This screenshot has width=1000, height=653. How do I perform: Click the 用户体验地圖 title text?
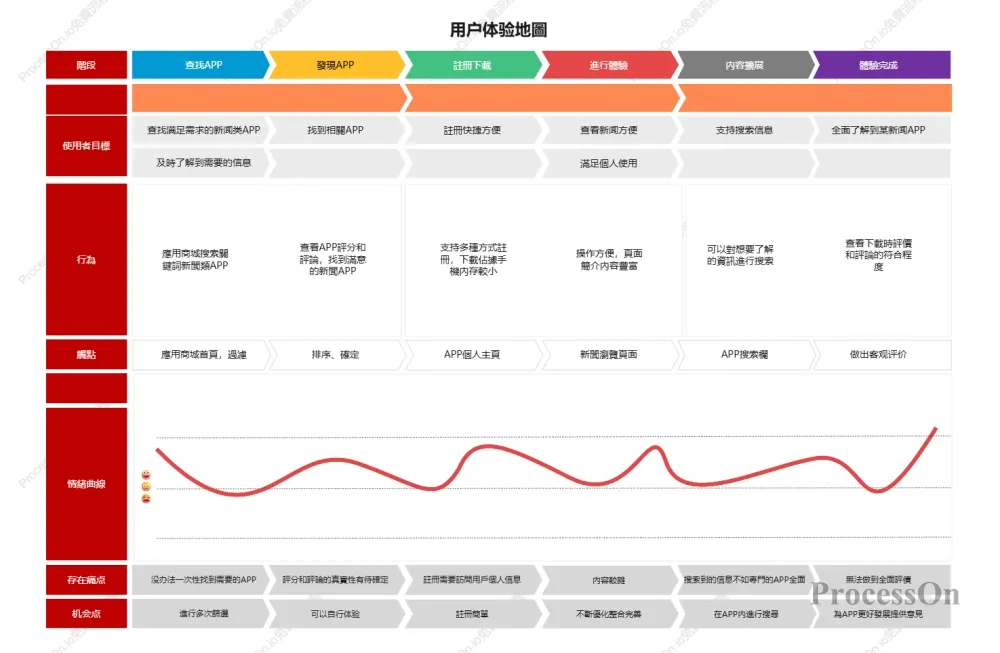tap(498, 31)
